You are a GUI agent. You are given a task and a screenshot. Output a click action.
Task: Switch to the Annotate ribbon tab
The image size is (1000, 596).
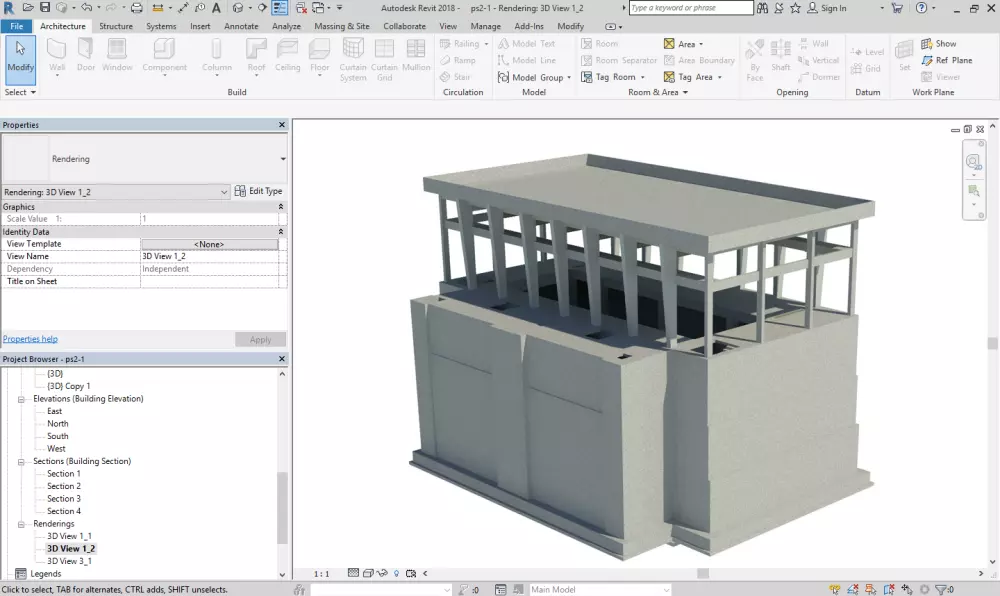point(241,26)
